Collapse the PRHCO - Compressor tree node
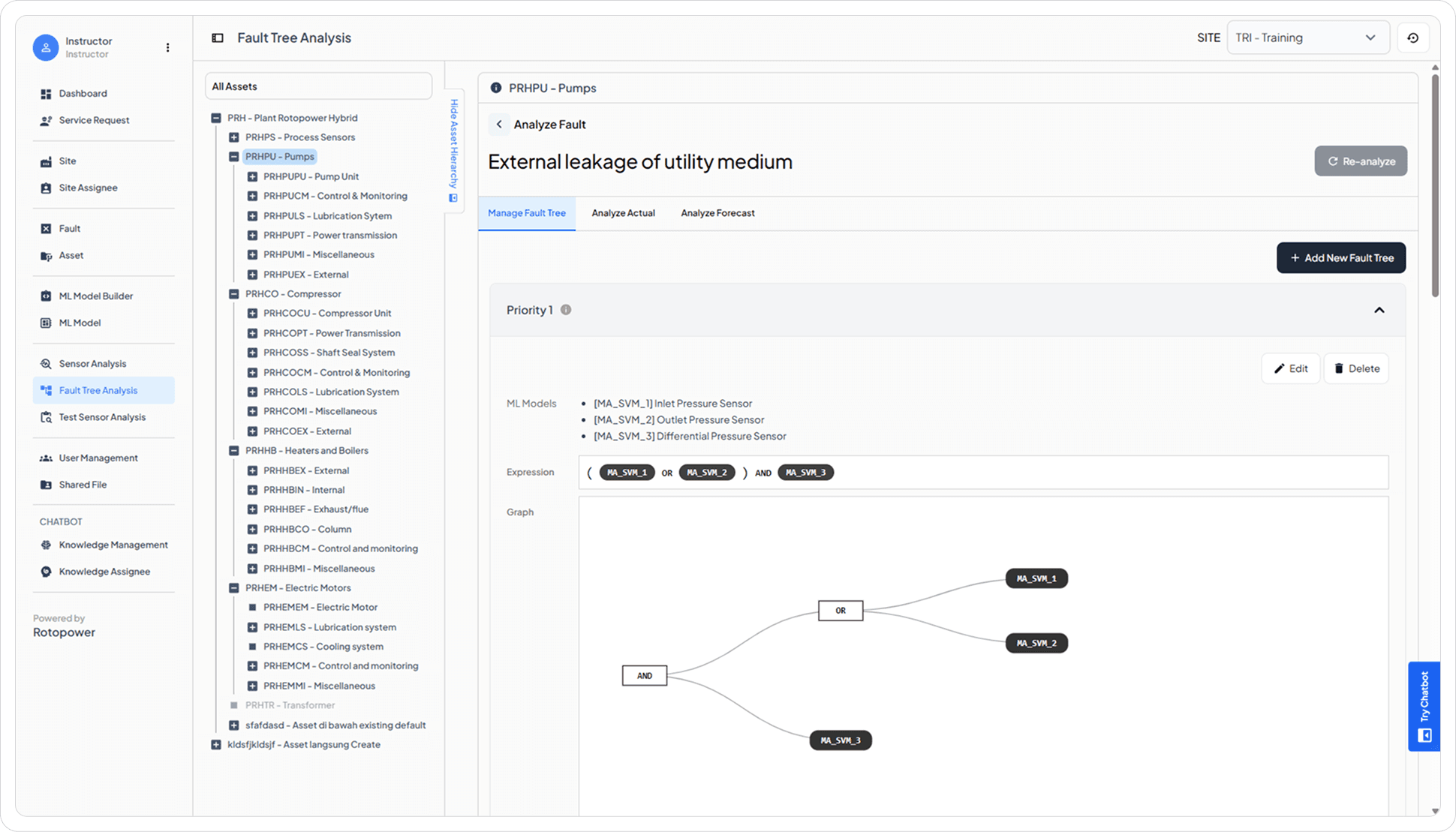1456x832 pixels. tap(234, 294)
